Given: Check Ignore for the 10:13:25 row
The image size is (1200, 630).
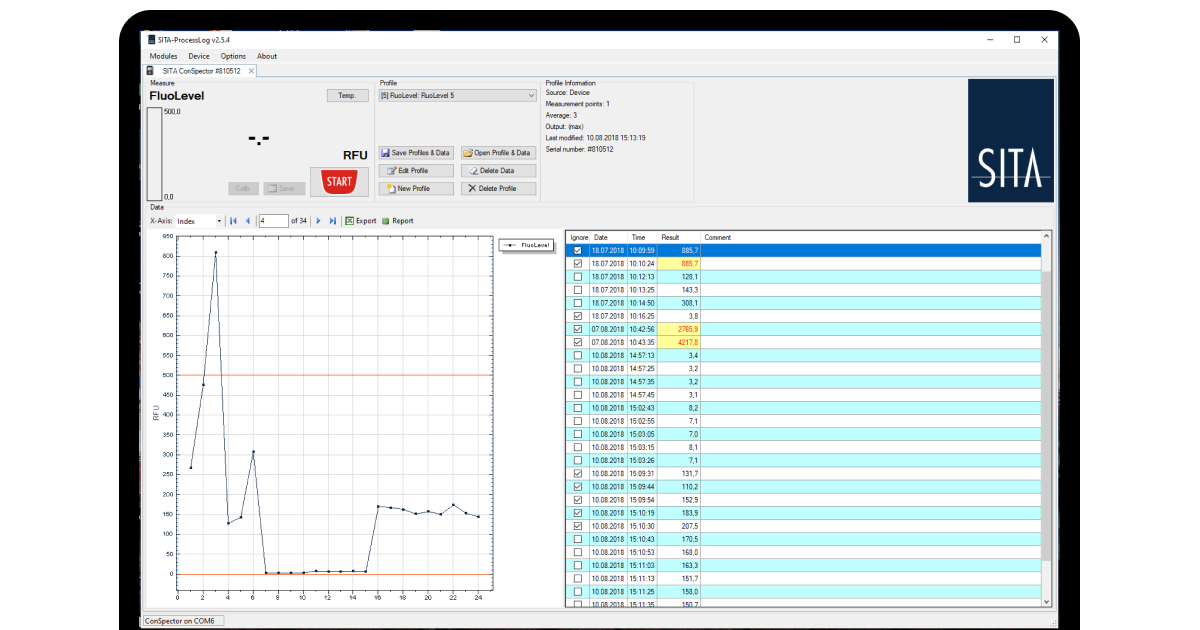Looking at the screenshot, I should pyautogui.click(x=577, y=289).
